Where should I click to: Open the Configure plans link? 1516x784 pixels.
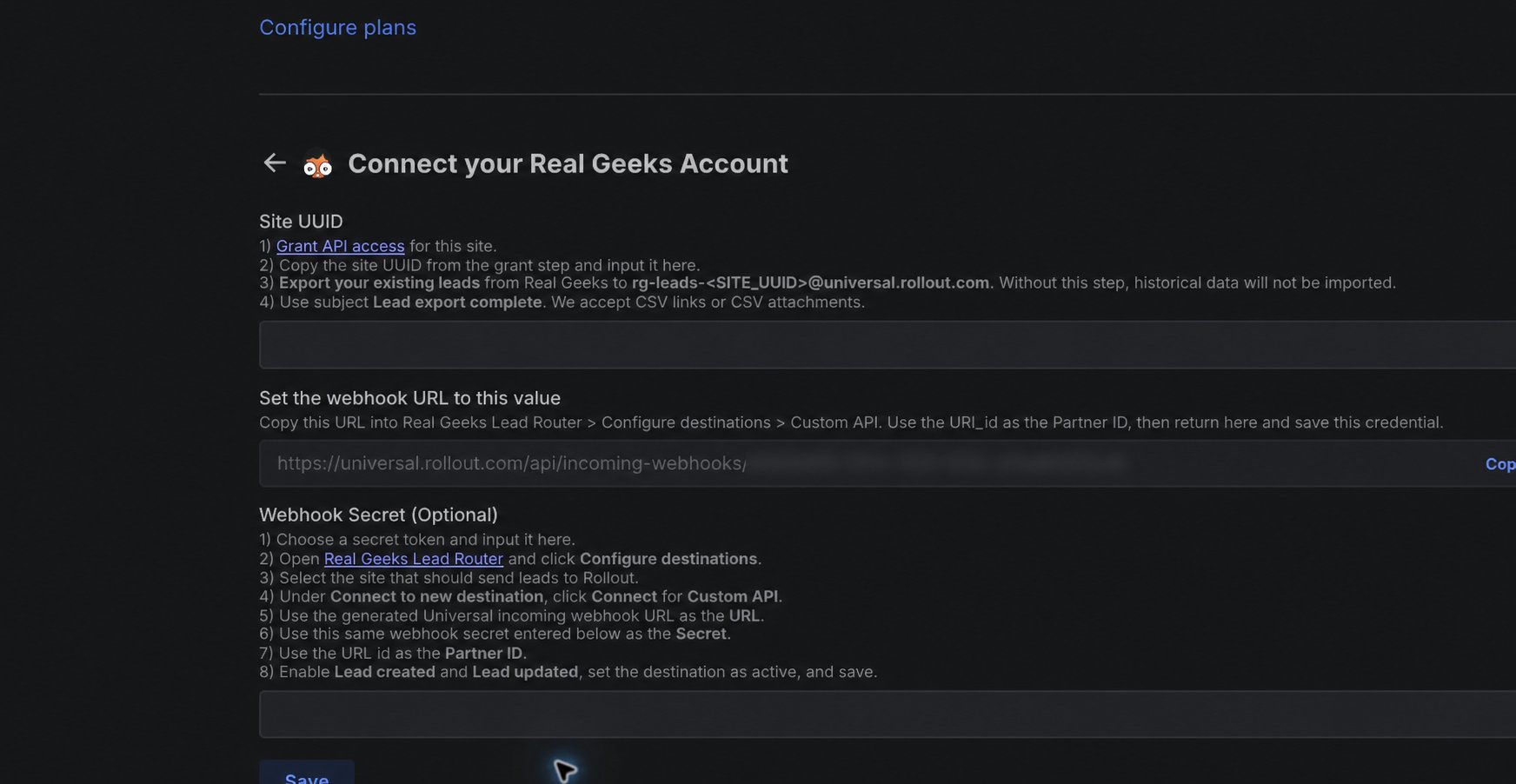pyautogui.click(x=337, y=27)
